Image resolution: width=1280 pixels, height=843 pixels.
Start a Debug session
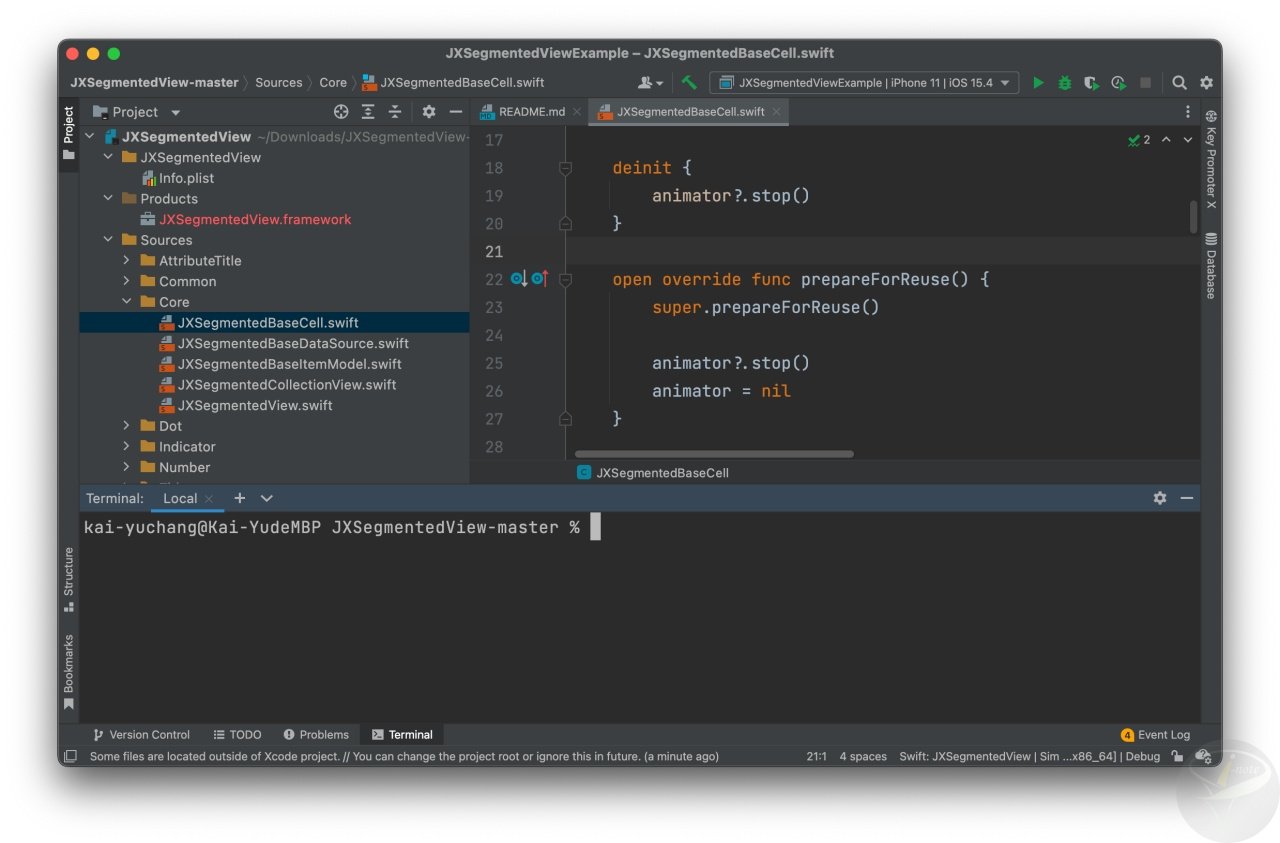click(1063, 83)
